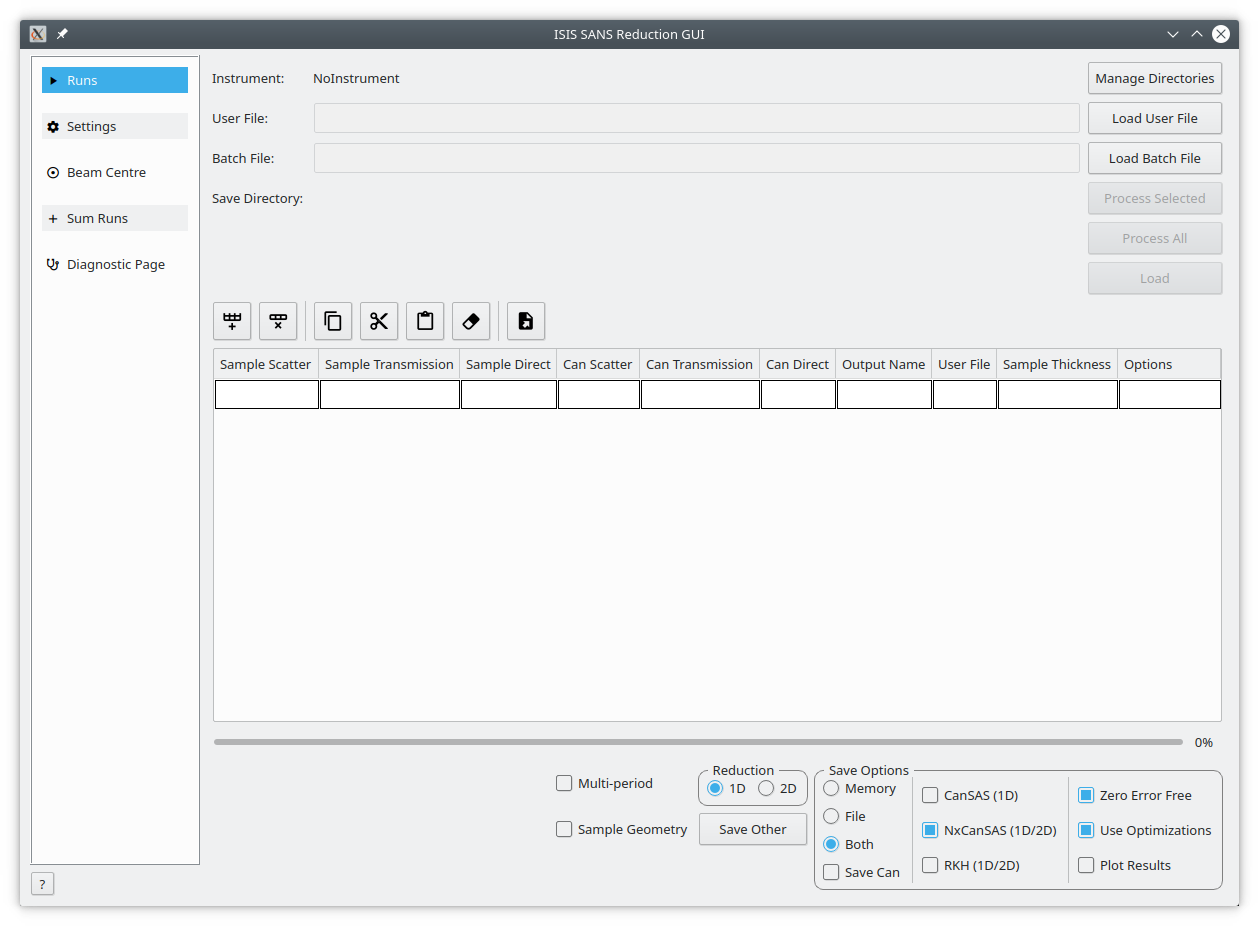The height and width of the screenshot is (926, 1259).
Task: Click the Load Batch File button
Action: pyautogui.click(x=1154, y=158)
